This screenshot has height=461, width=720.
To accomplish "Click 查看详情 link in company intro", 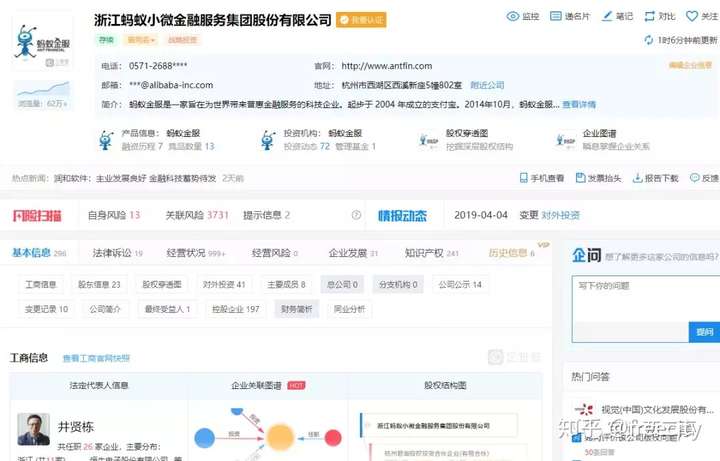I will 579,104.
